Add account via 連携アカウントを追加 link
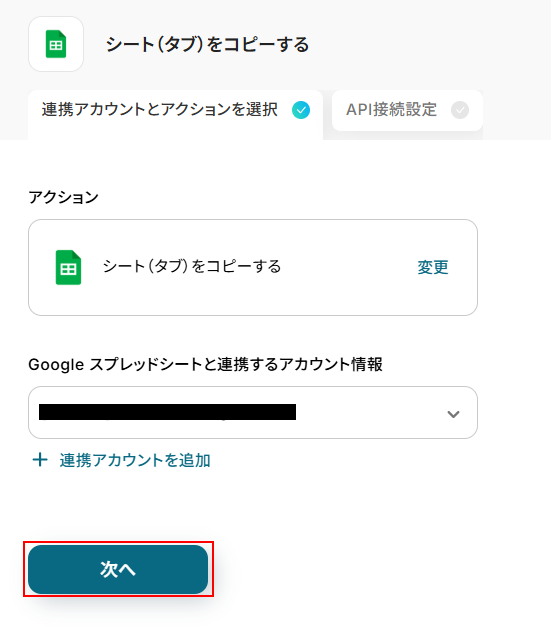551x627 pixels. click(135, 460)
